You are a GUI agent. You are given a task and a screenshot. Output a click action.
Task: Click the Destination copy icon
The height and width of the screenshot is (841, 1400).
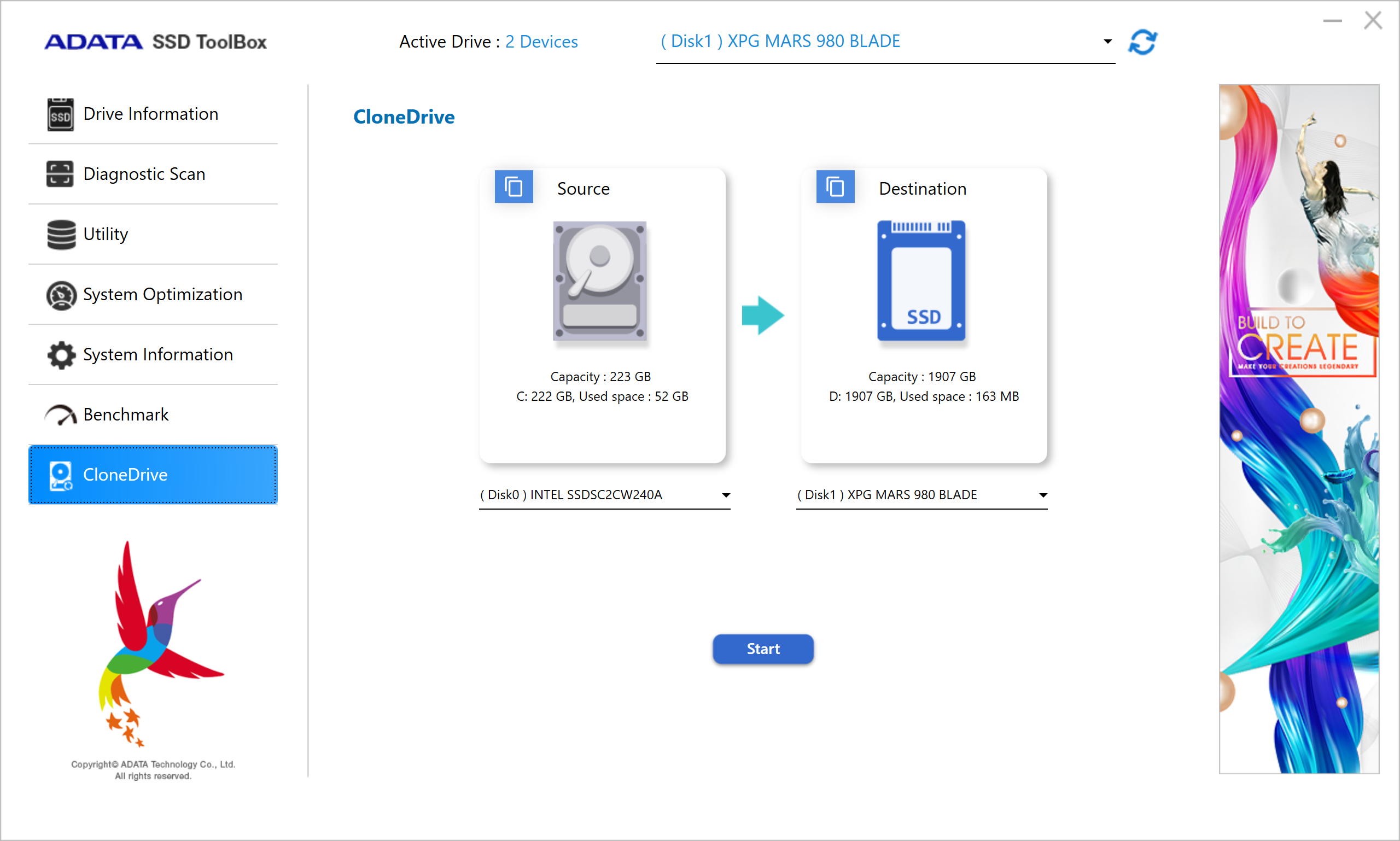point(835,187)
